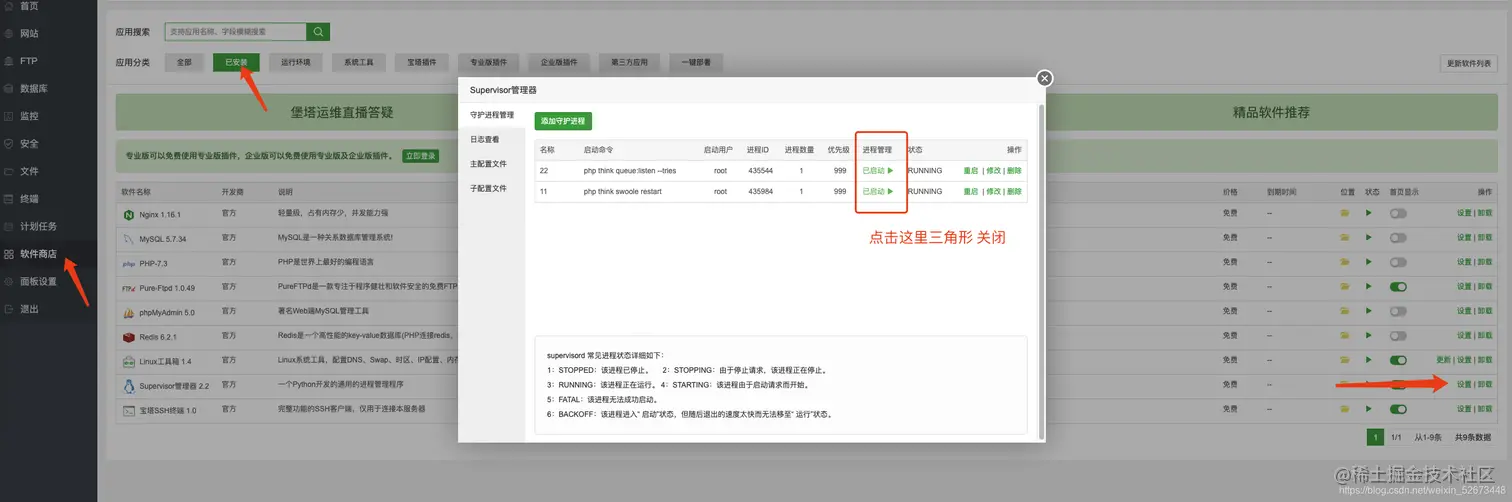1512x502 pixels.
Task: Click the Nginx 1.16.1 status play icon
Action: tap(1370, 213)
